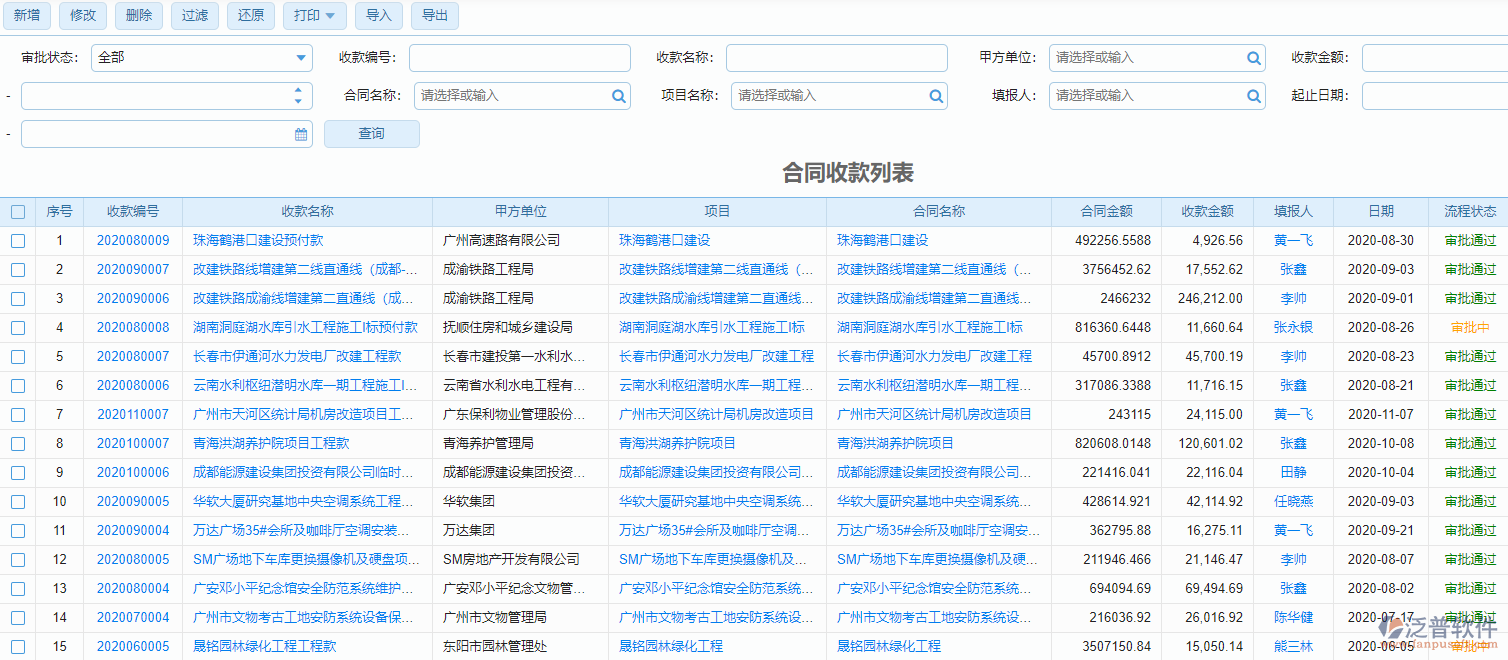Click the 删除 delete button

[138, 16]
